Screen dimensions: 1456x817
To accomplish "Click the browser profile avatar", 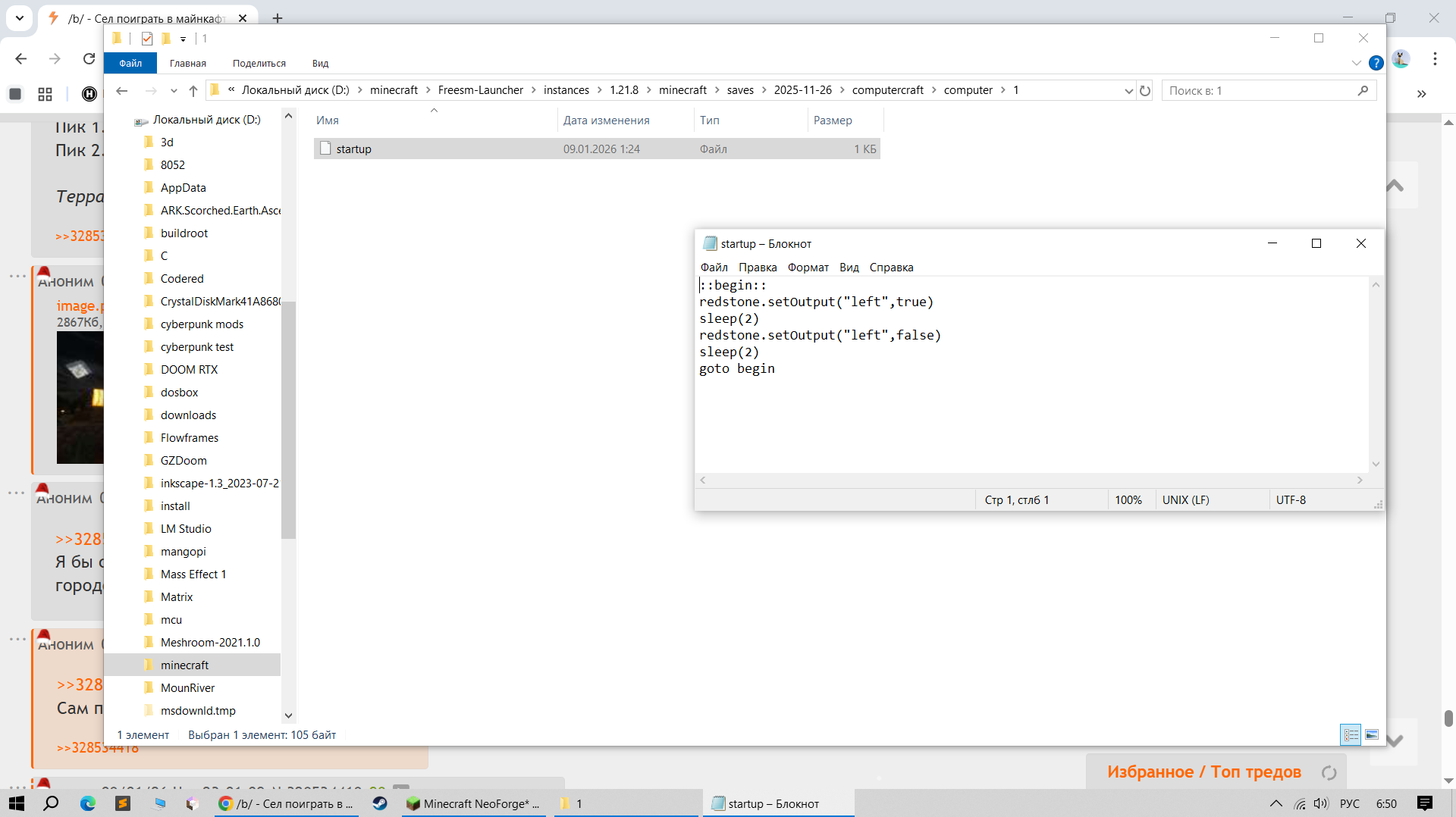I will pyautogui.click(x=1401, y=58).
